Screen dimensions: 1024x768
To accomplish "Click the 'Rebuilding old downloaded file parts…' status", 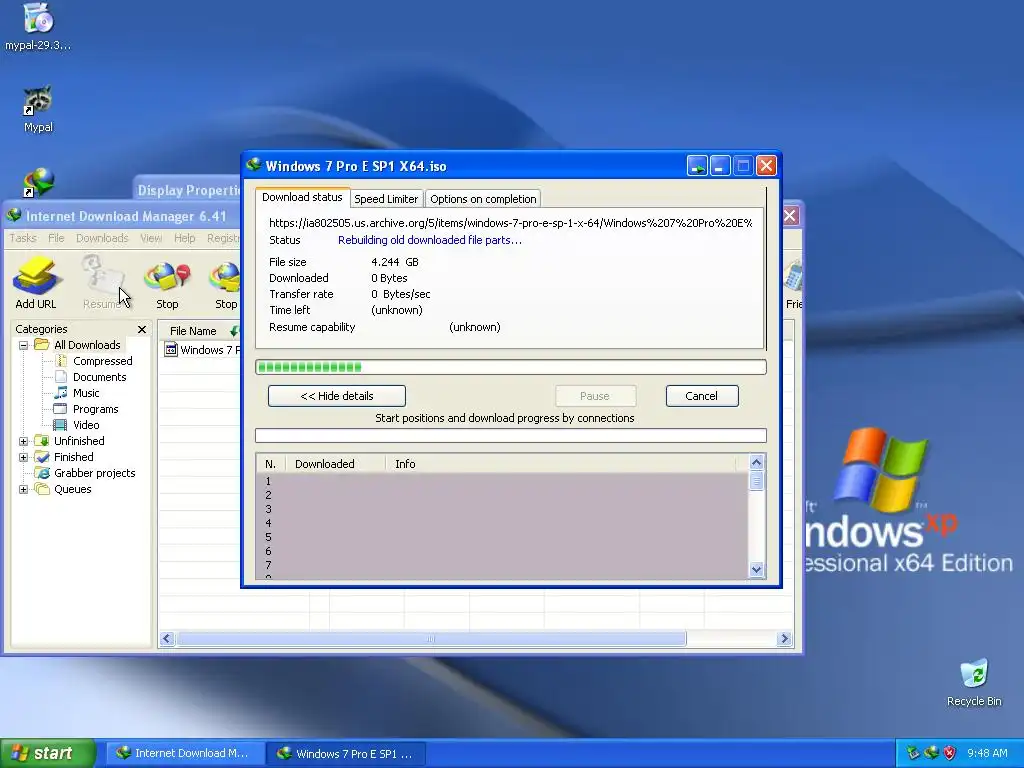I will pyautogui.click(x=430, y=240).
